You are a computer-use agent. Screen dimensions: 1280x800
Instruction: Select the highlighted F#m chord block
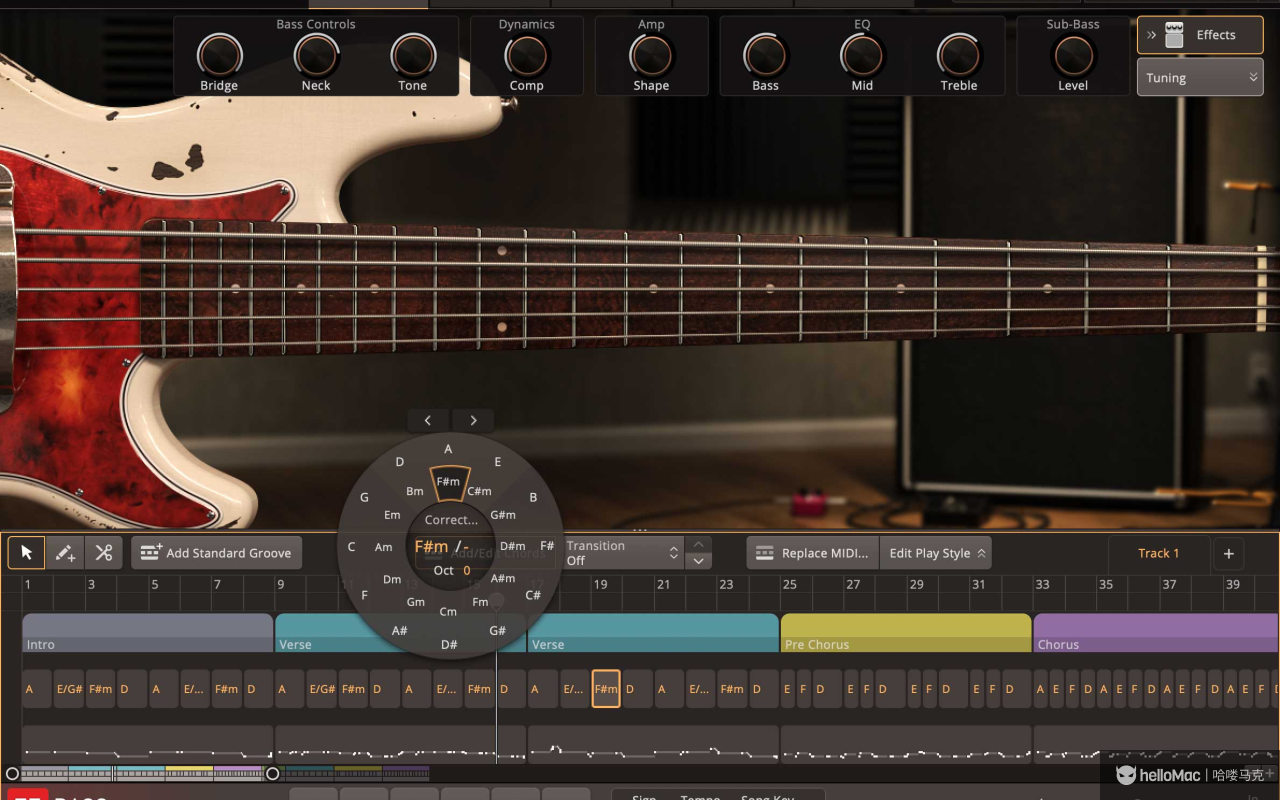[606, 689]
